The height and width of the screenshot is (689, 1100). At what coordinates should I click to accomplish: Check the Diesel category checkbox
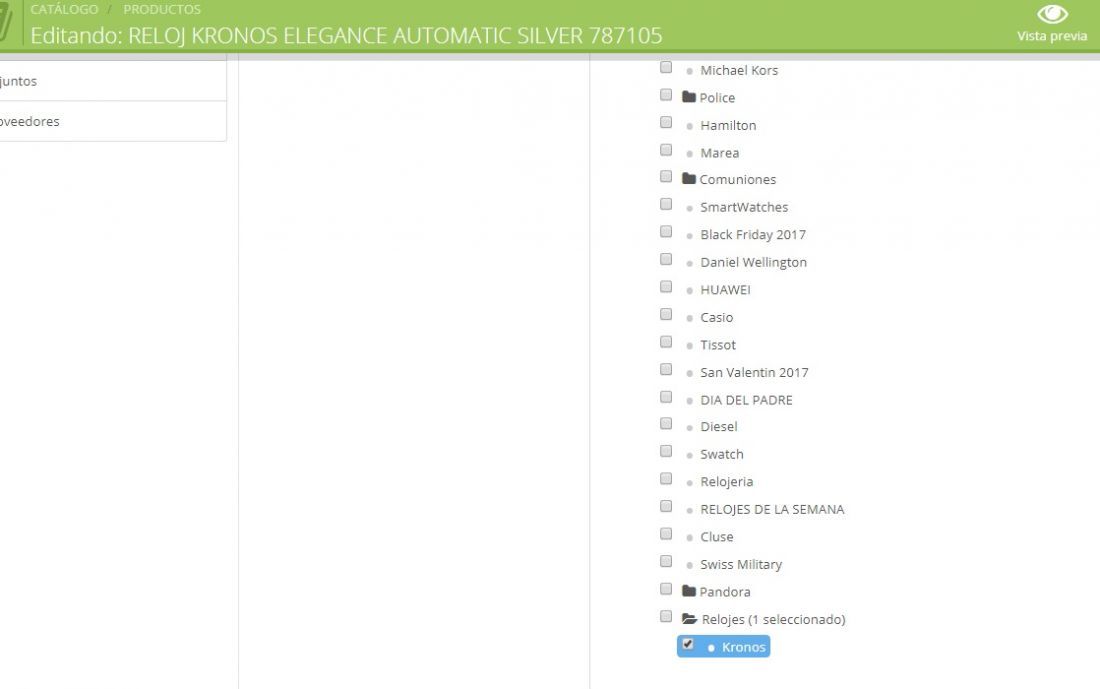[x=666, y=424]
